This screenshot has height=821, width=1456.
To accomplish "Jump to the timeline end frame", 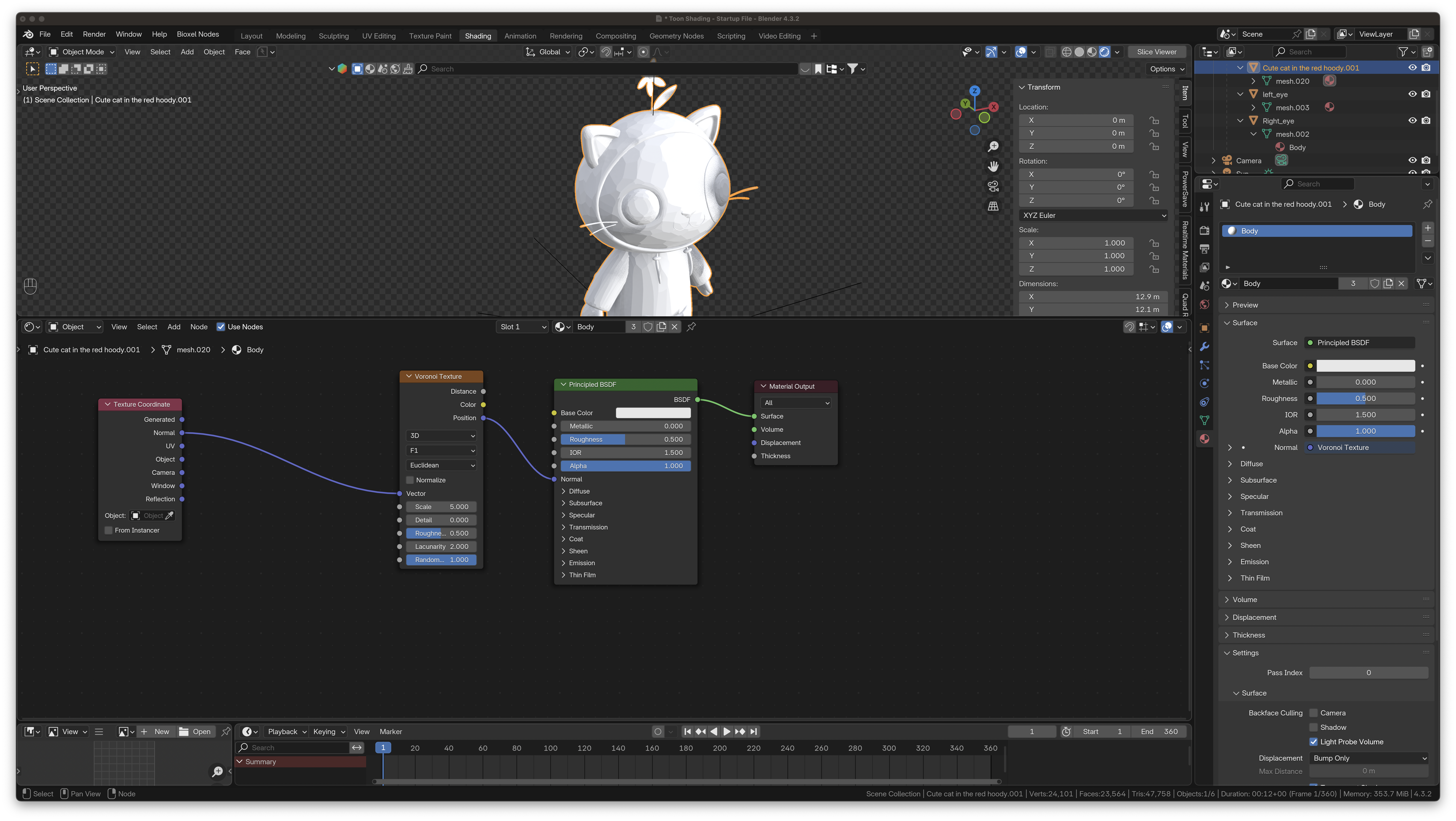I will (753, 732).
